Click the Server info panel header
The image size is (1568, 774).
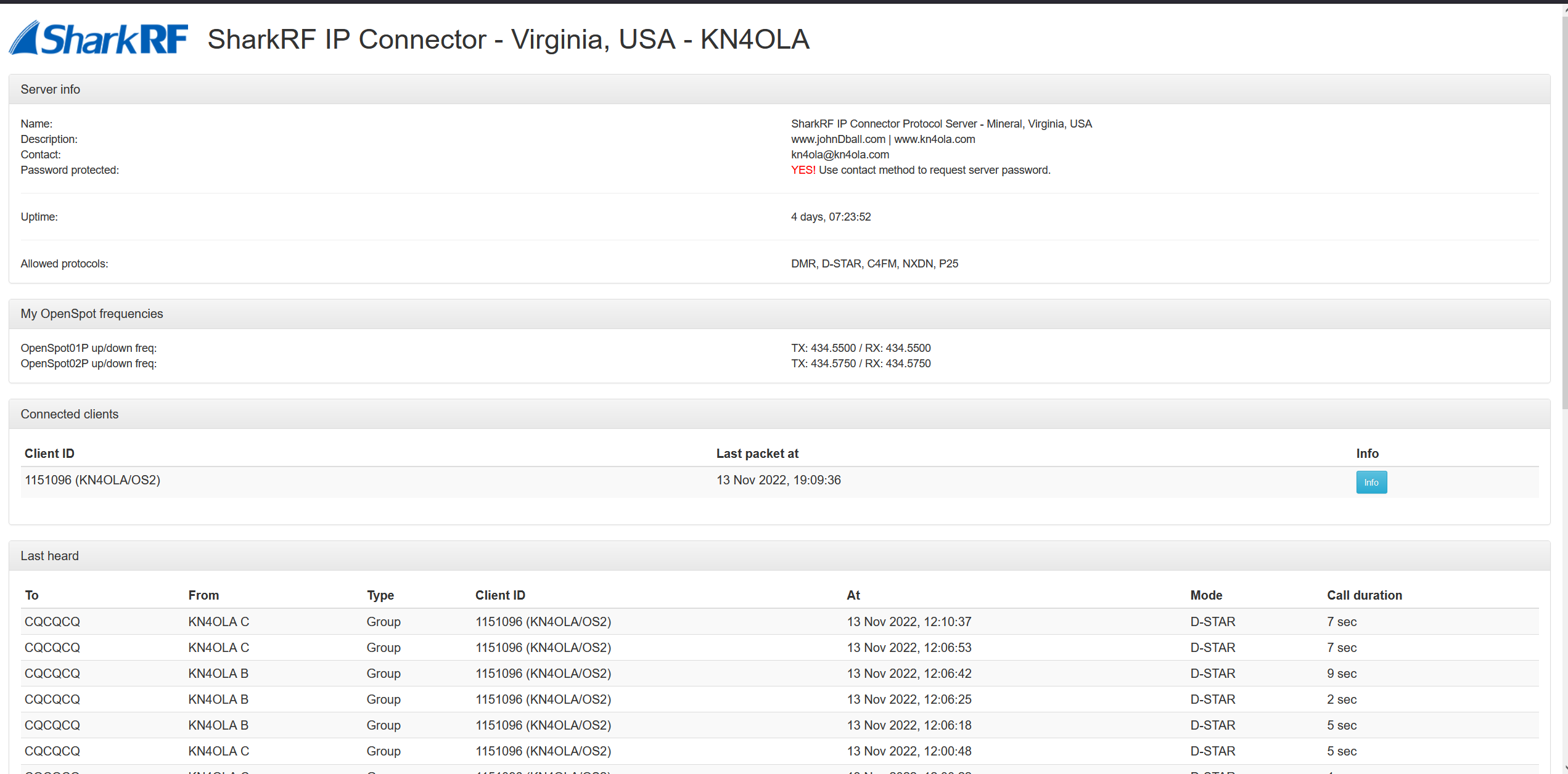coord(779,89)
